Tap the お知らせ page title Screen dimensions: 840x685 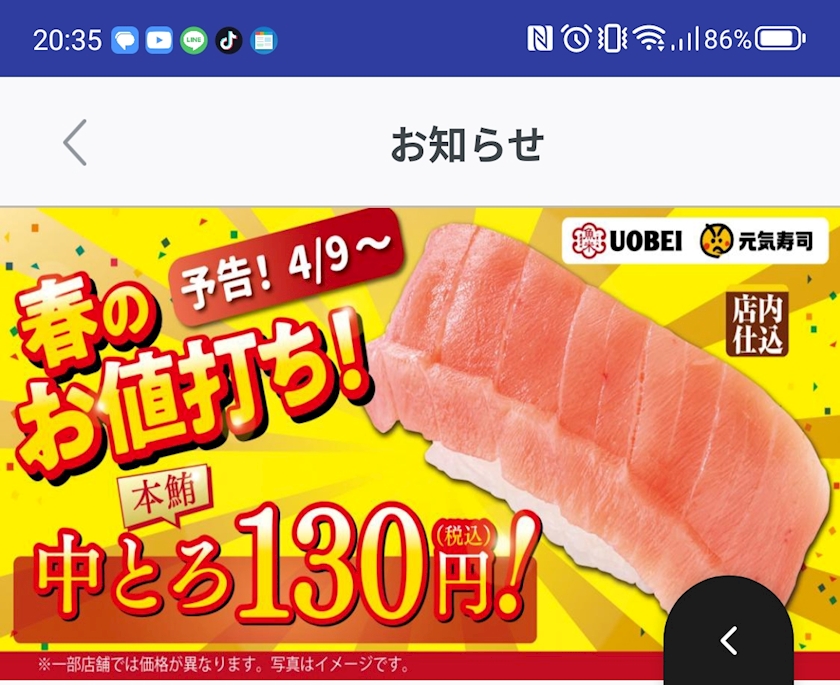467,144
